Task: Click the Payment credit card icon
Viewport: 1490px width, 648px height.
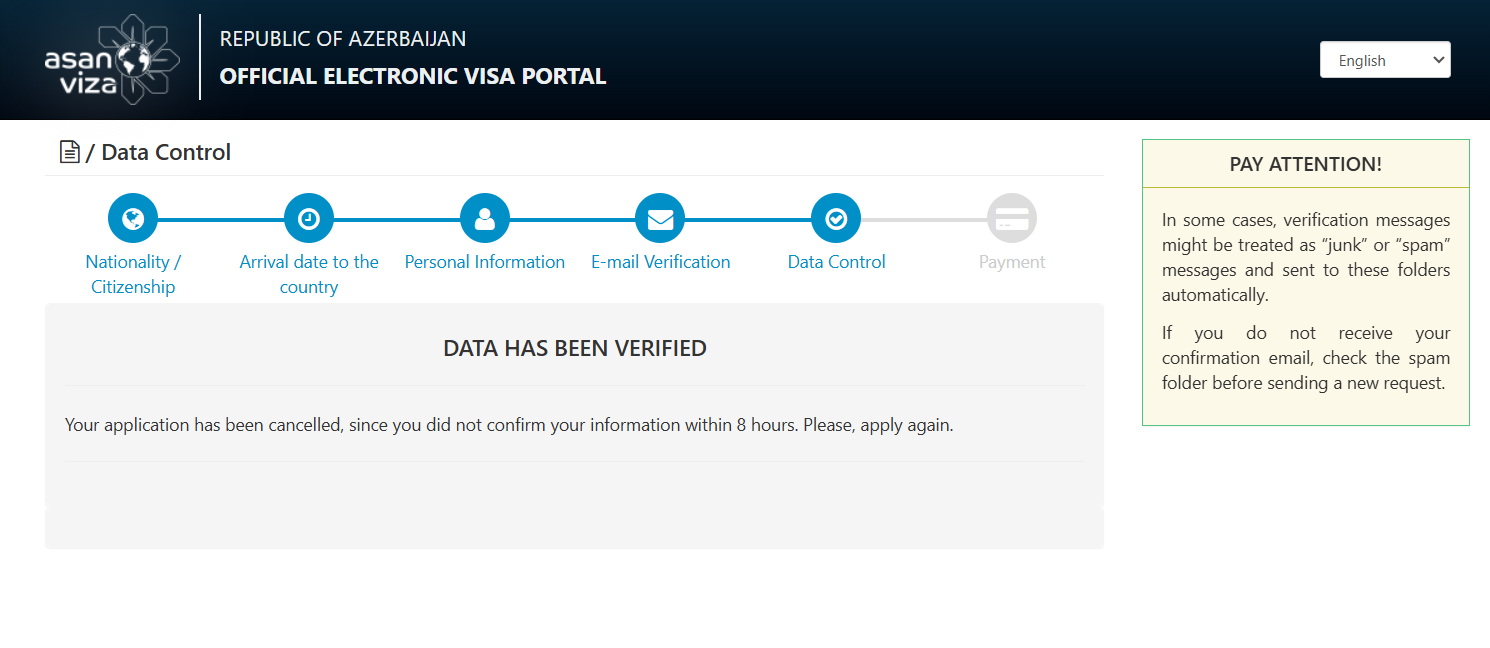Action: click(1012, 218)
